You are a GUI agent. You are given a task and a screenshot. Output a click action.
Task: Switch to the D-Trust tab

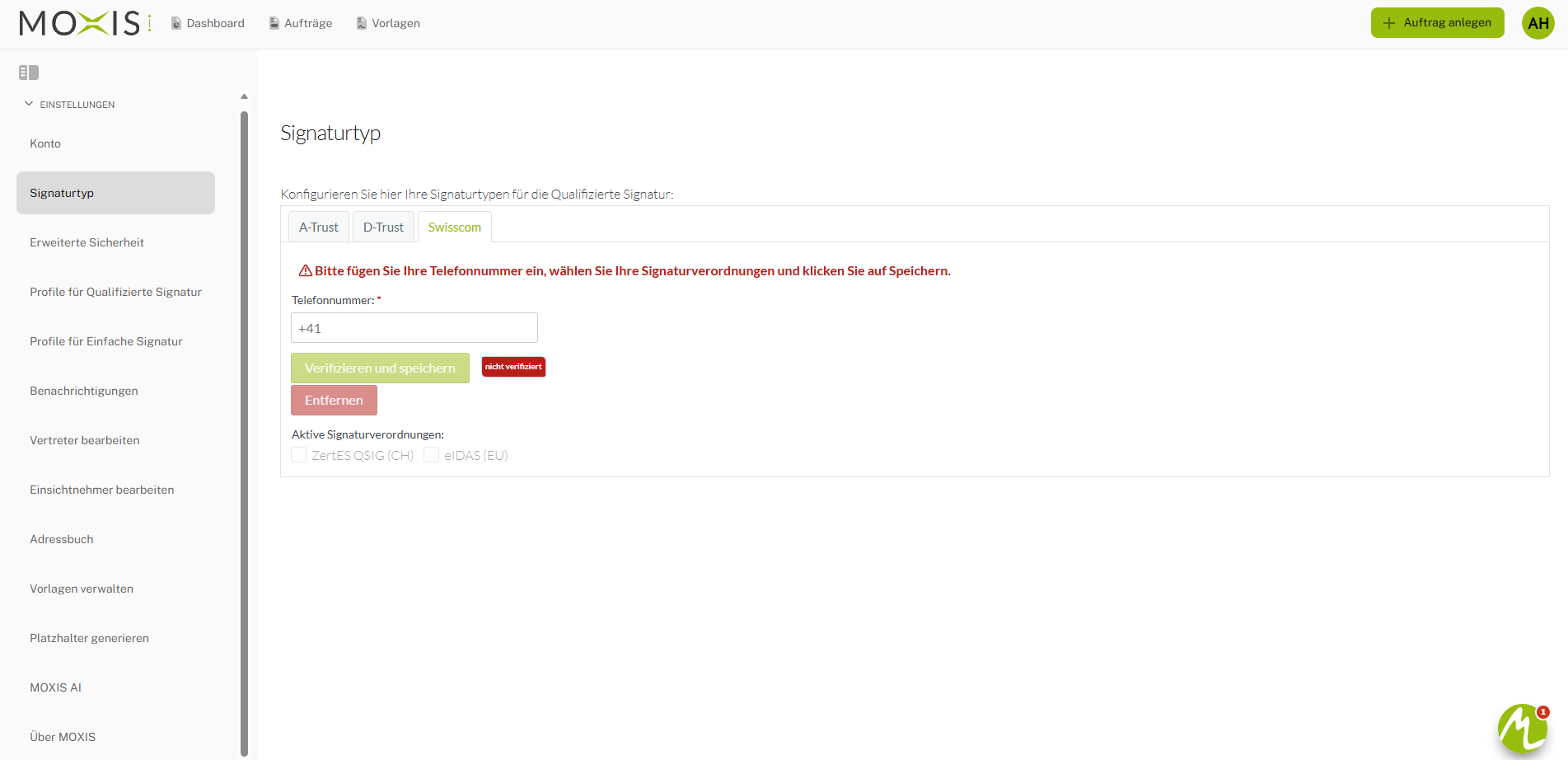(383, 227)
